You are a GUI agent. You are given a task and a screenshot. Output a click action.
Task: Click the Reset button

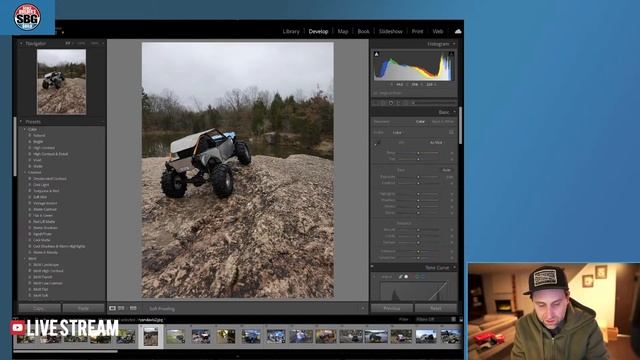coord(436,308)
